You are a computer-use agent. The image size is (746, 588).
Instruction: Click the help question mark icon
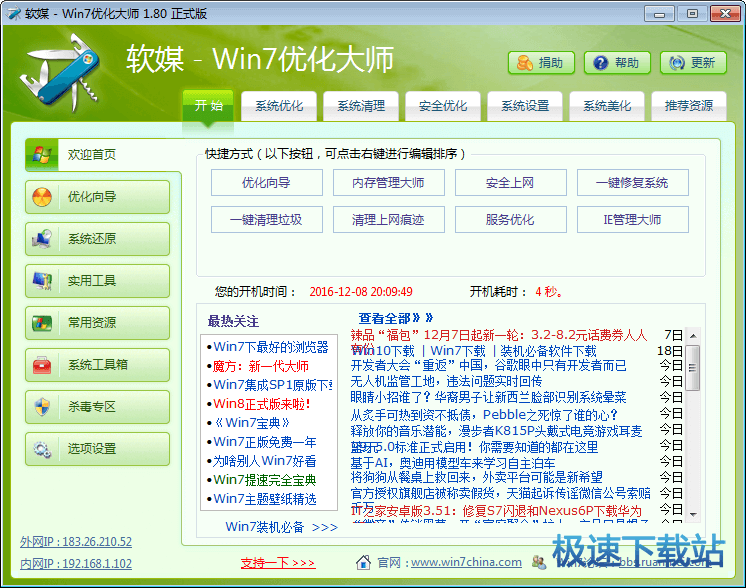click(601, 63)
